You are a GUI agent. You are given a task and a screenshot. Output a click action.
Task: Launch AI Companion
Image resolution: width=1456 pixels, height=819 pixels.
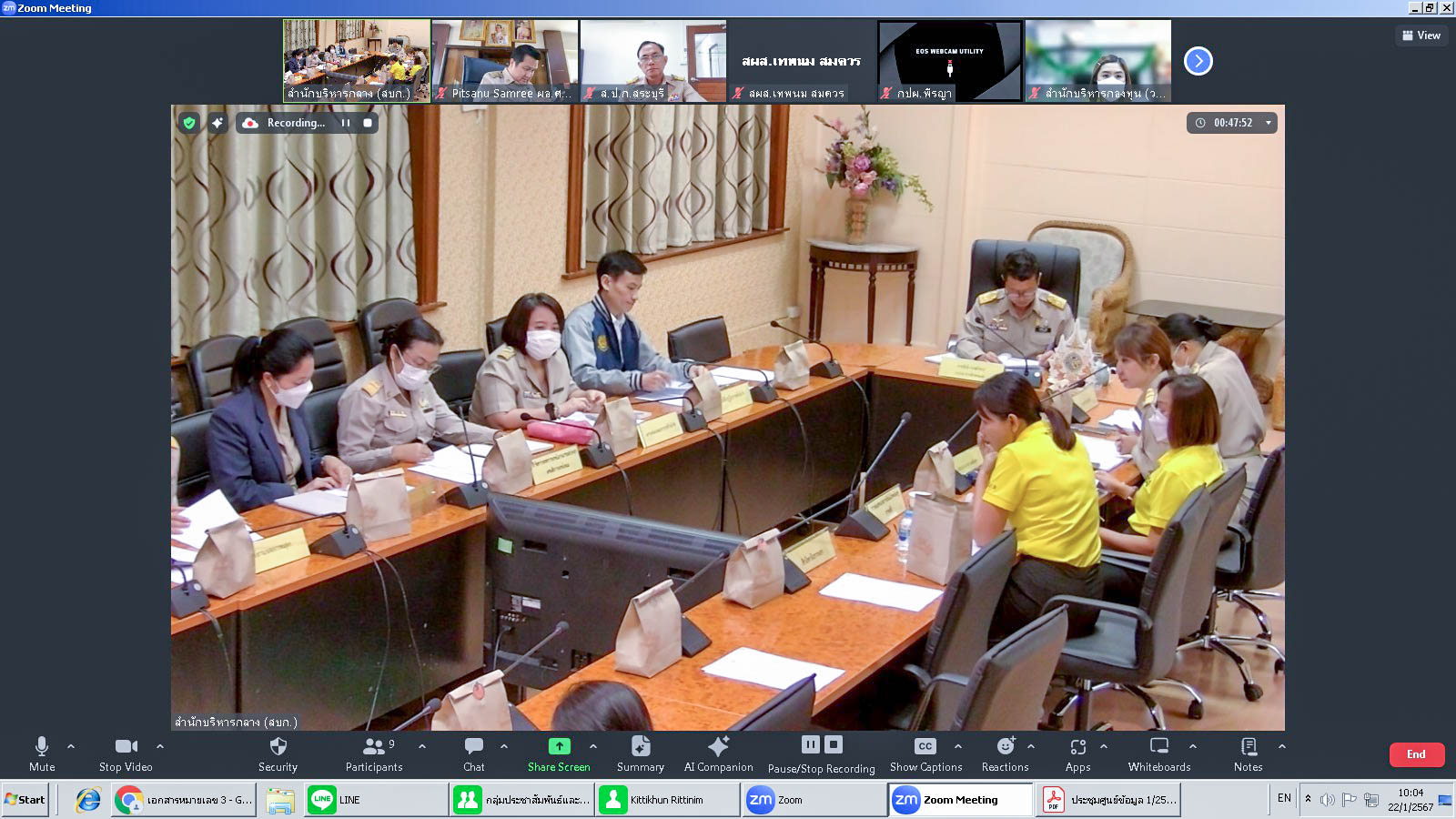(719, 754)
